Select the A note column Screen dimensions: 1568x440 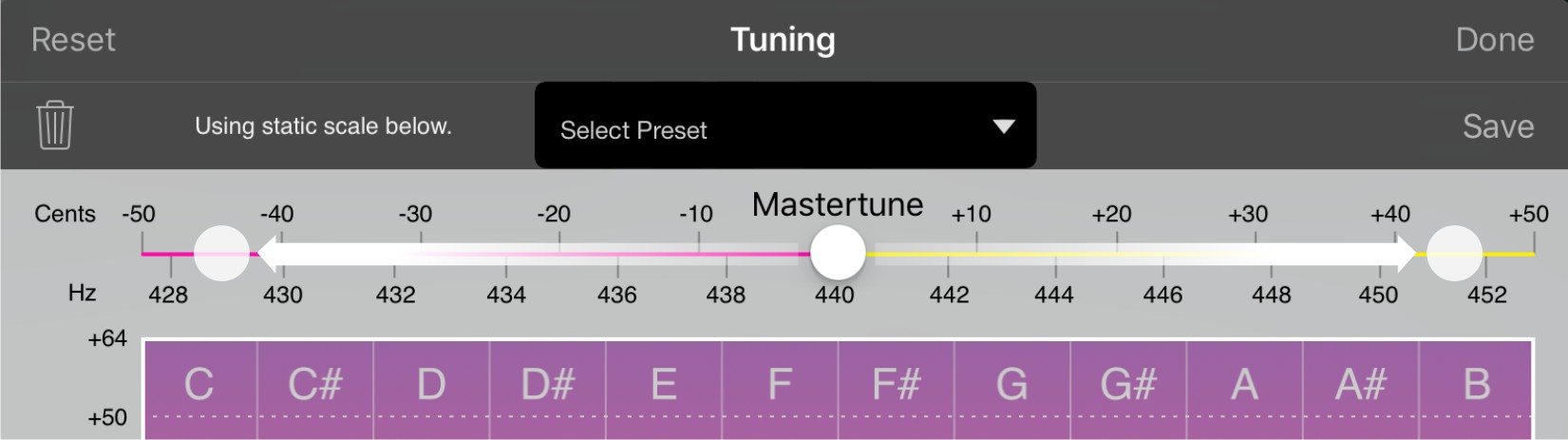click(x=1244, y=390)
